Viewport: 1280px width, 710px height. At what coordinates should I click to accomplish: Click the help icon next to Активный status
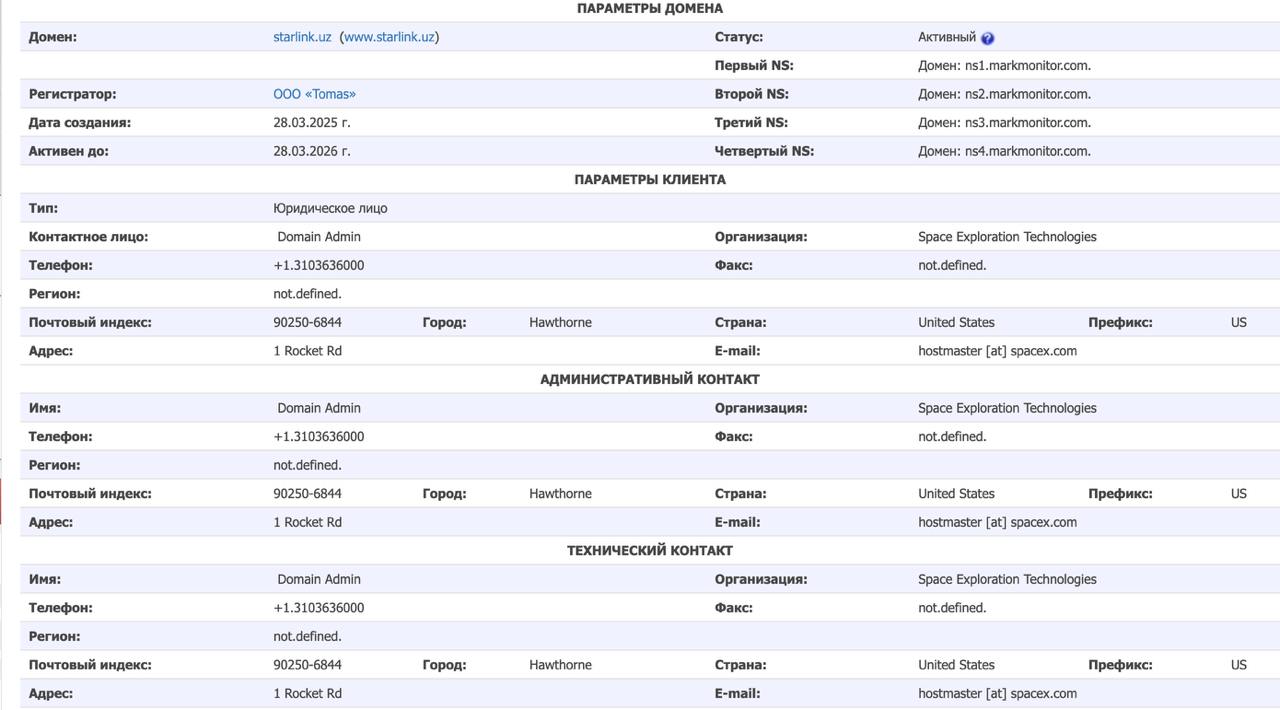(987, 38)
